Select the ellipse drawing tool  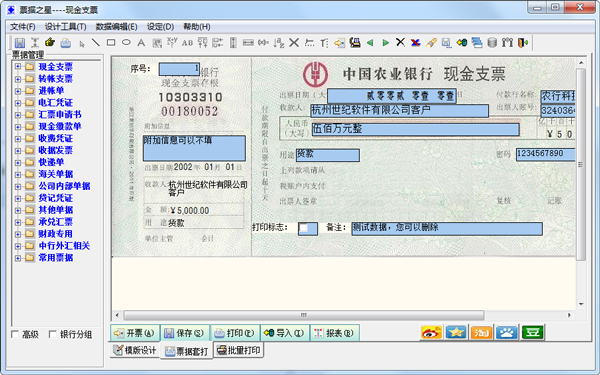126,42
